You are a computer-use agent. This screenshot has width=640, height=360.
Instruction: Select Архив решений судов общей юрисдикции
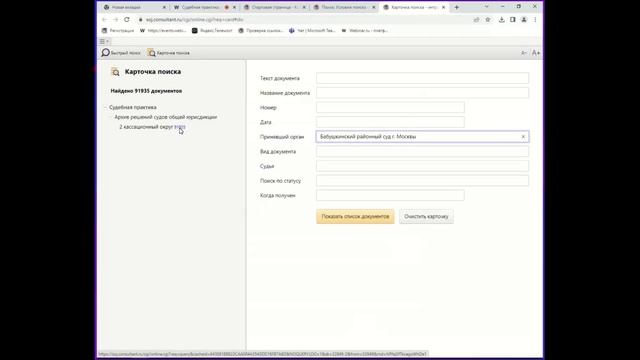click(166, 117)
